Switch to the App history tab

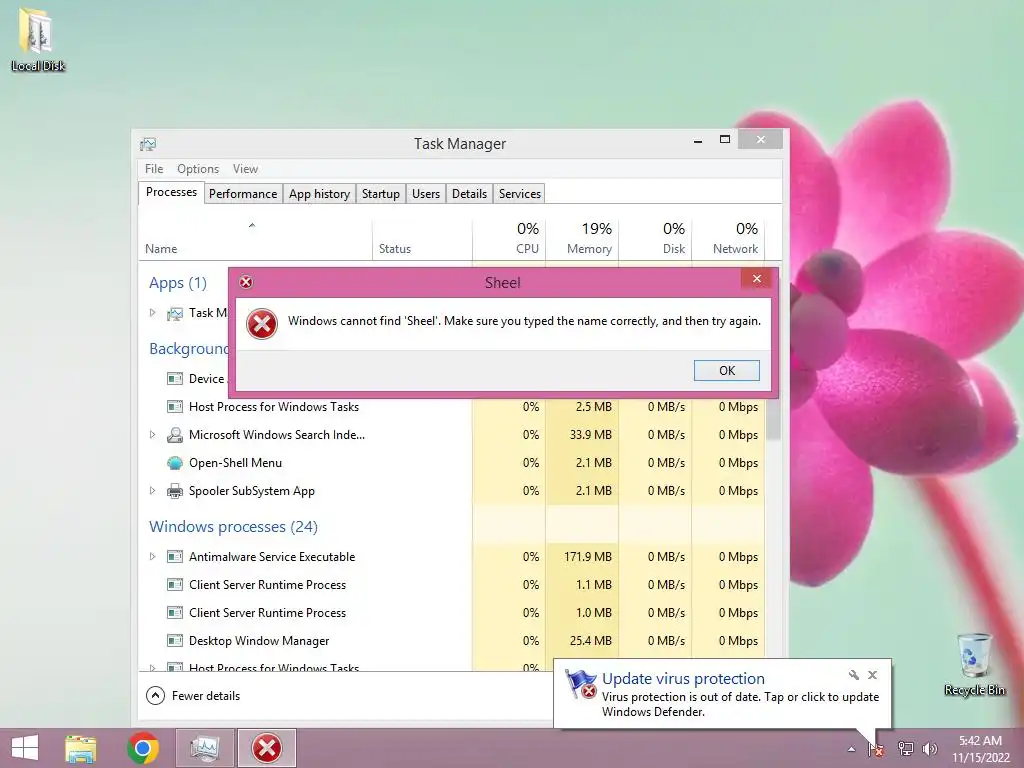point(319,194)
